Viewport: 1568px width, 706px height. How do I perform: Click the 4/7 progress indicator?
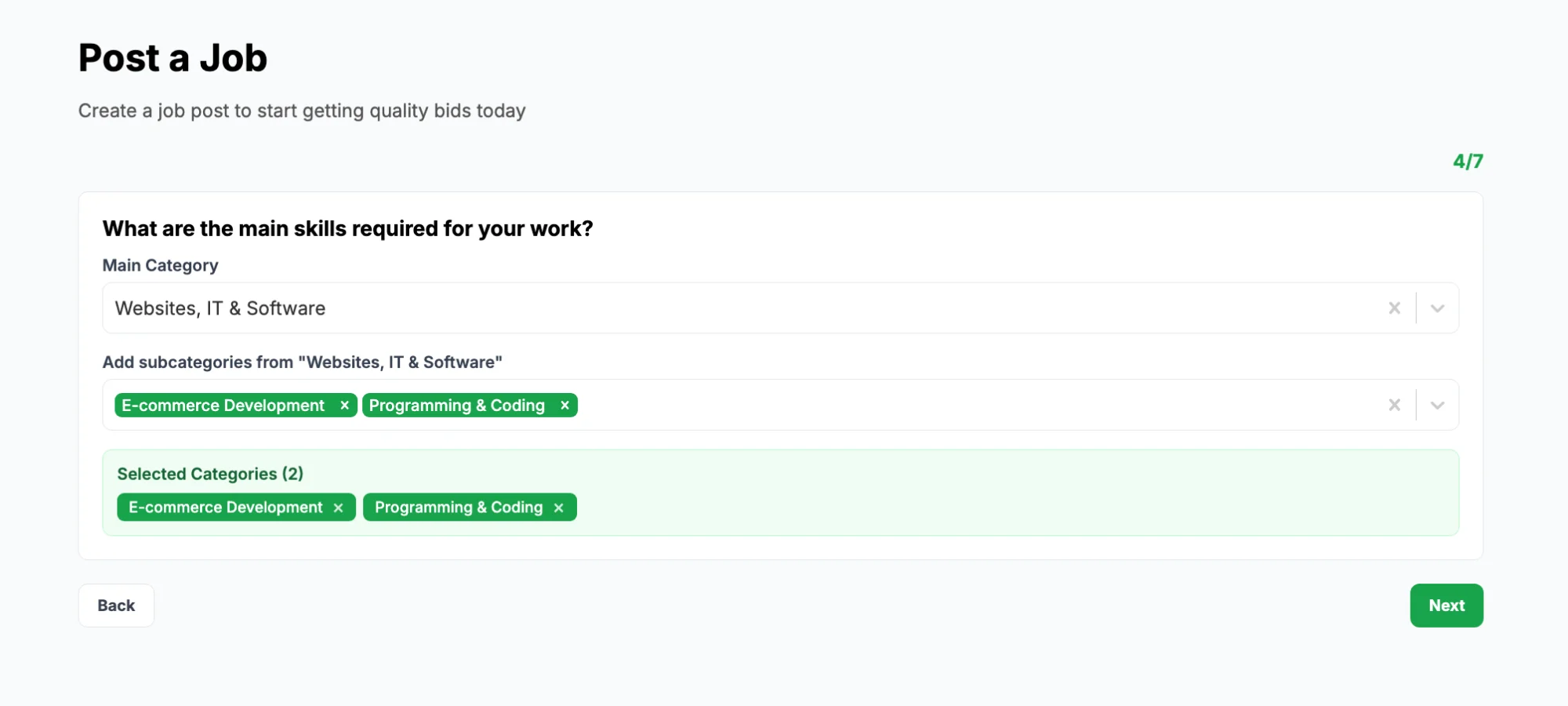(1468, 161)
